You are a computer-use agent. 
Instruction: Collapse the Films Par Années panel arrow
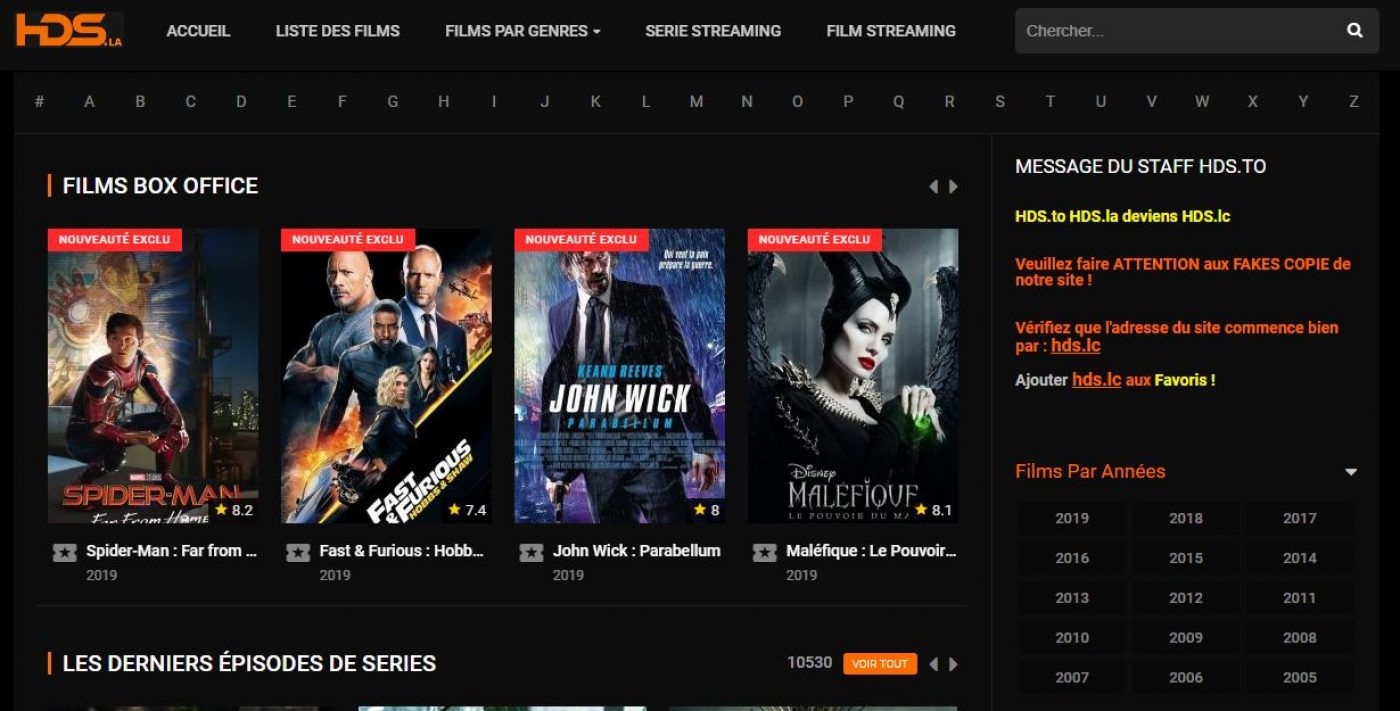click(x=1351, y=472)
